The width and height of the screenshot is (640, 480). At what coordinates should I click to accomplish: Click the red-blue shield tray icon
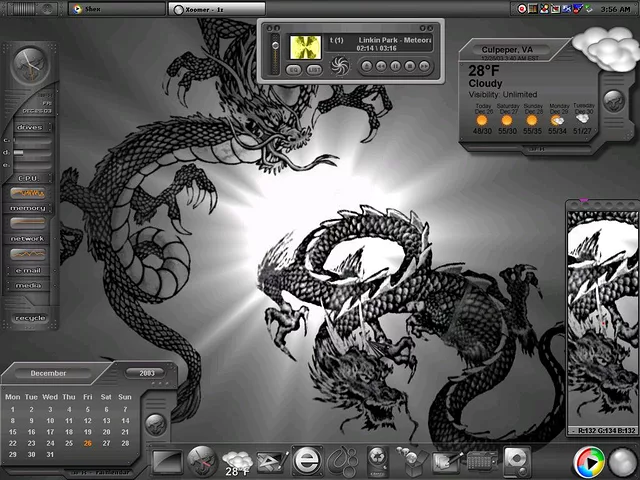coord(577,9)
